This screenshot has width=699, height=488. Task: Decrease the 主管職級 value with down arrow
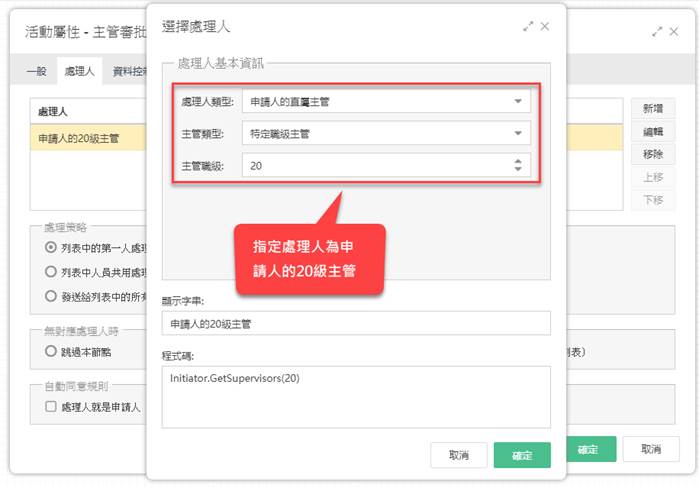(518, 169)
